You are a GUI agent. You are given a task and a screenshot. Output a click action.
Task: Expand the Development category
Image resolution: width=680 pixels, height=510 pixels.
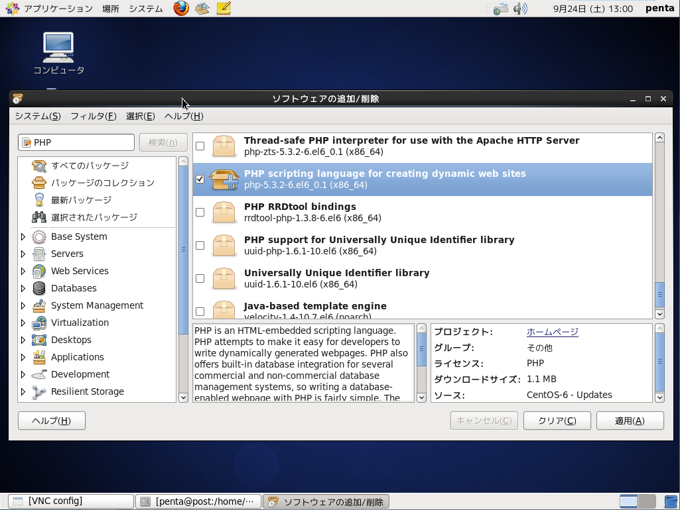[x=23, y=374]
